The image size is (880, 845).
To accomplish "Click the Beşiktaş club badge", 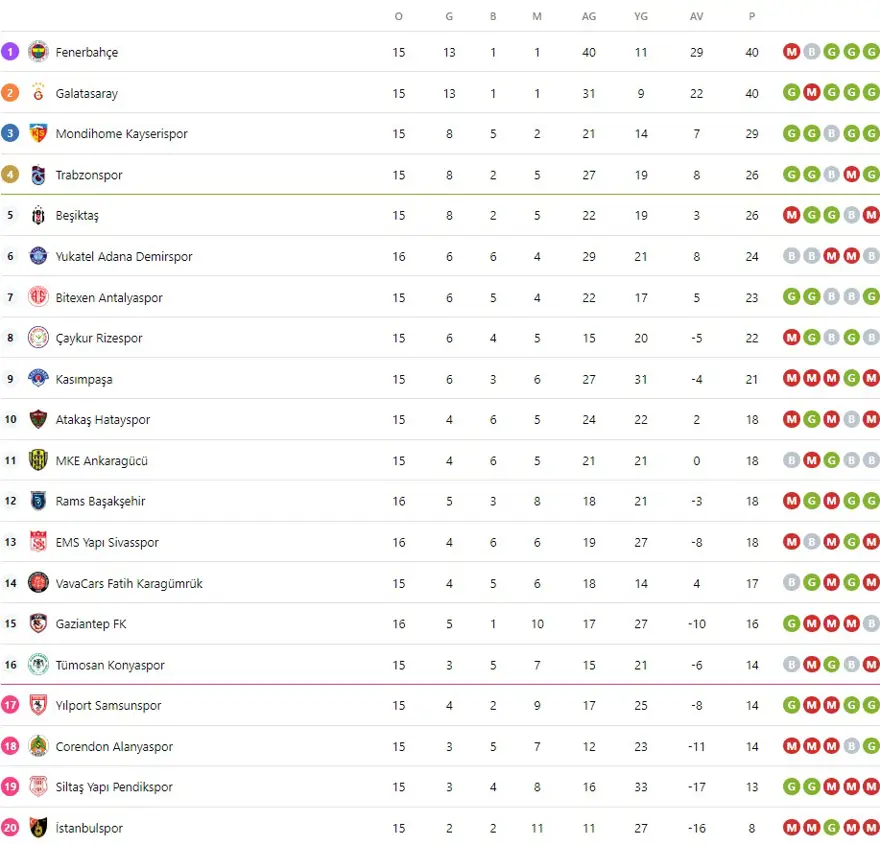I will pyautogui.click(x=38, y=215).
